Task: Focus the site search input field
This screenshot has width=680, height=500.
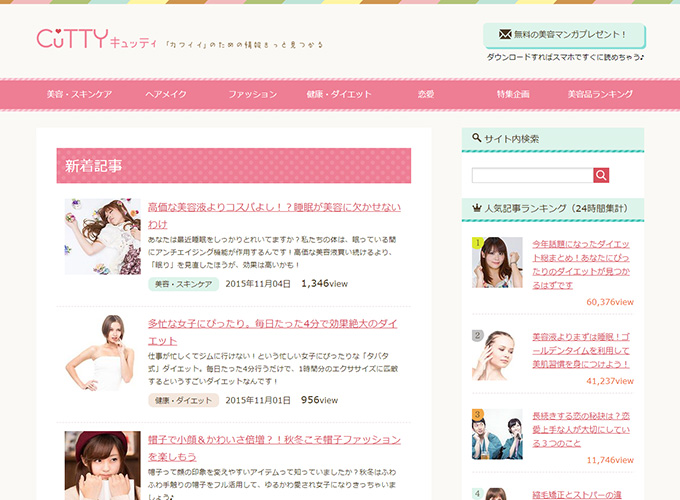Action: 533,175
